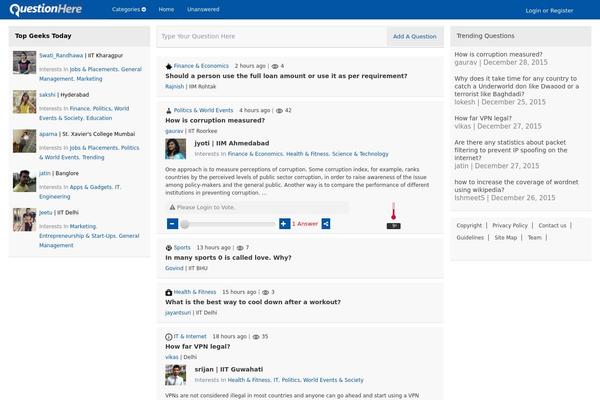Open the Unanswered questions tab
This screenshot has height=400, width=600.
(203, 9)
